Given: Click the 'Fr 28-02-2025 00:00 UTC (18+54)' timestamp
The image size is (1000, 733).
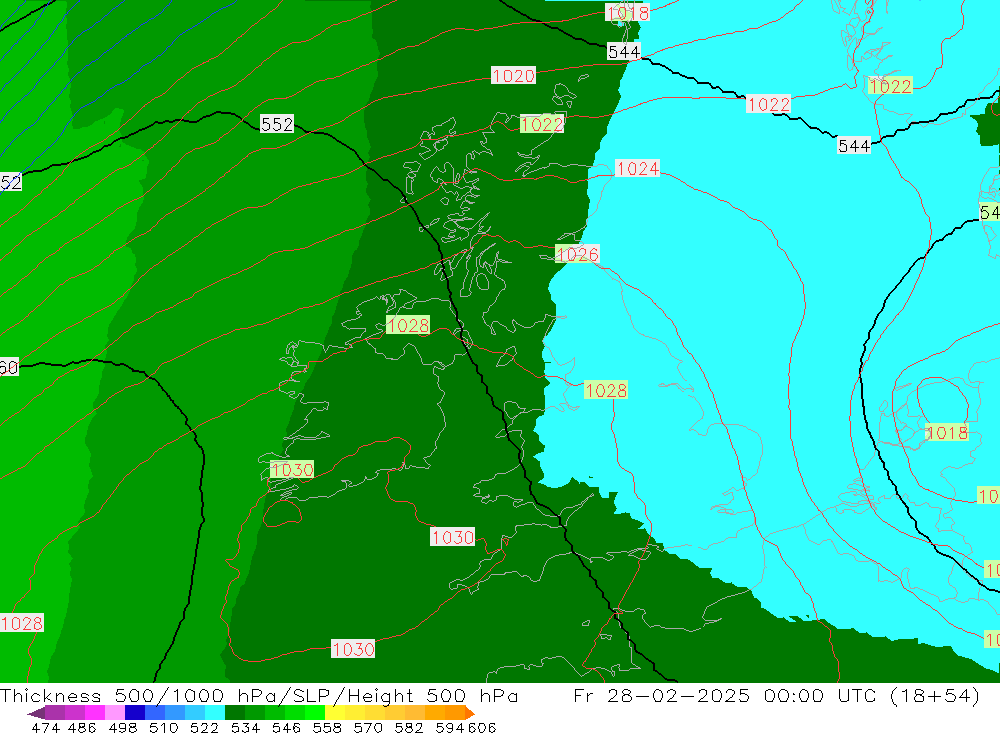Looking at the screenshot, I should tap(777, 696).
